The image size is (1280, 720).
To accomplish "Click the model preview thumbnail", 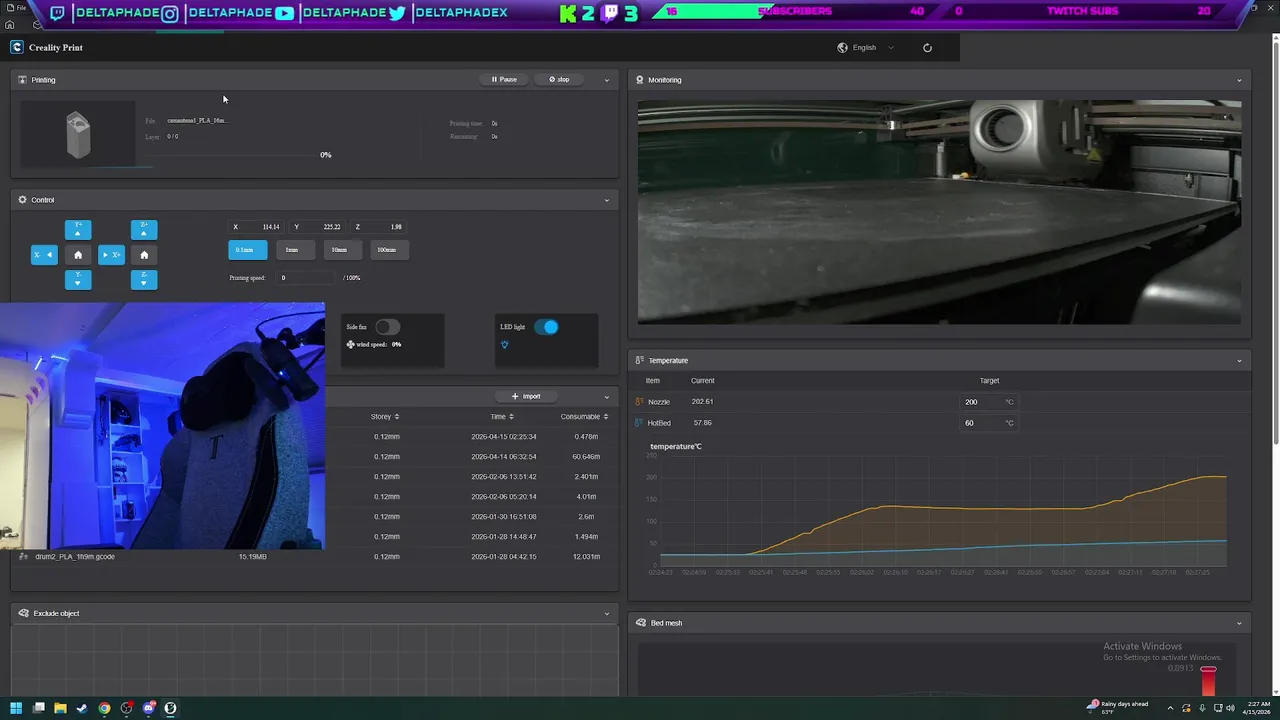I will coord(78,134).
